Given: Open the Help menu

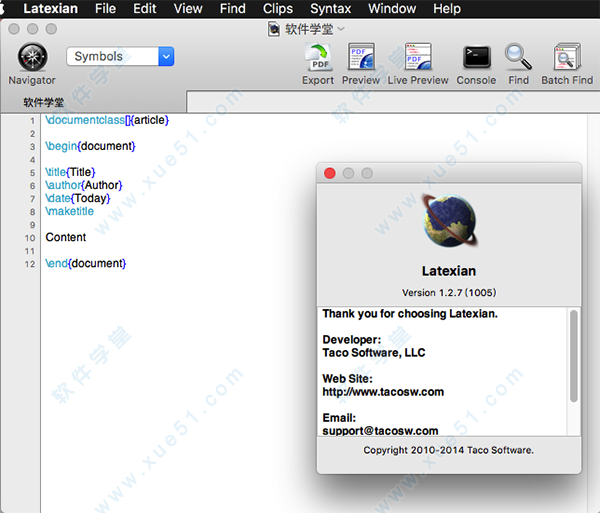Looking at the screenshot, I should click(x=447, y=8).
